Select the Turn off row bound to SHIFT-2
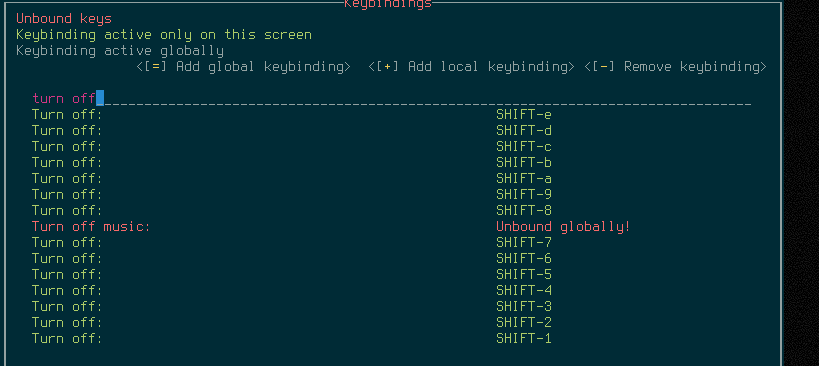The width and height of the screenshot is (819, 366). (391, 322)
